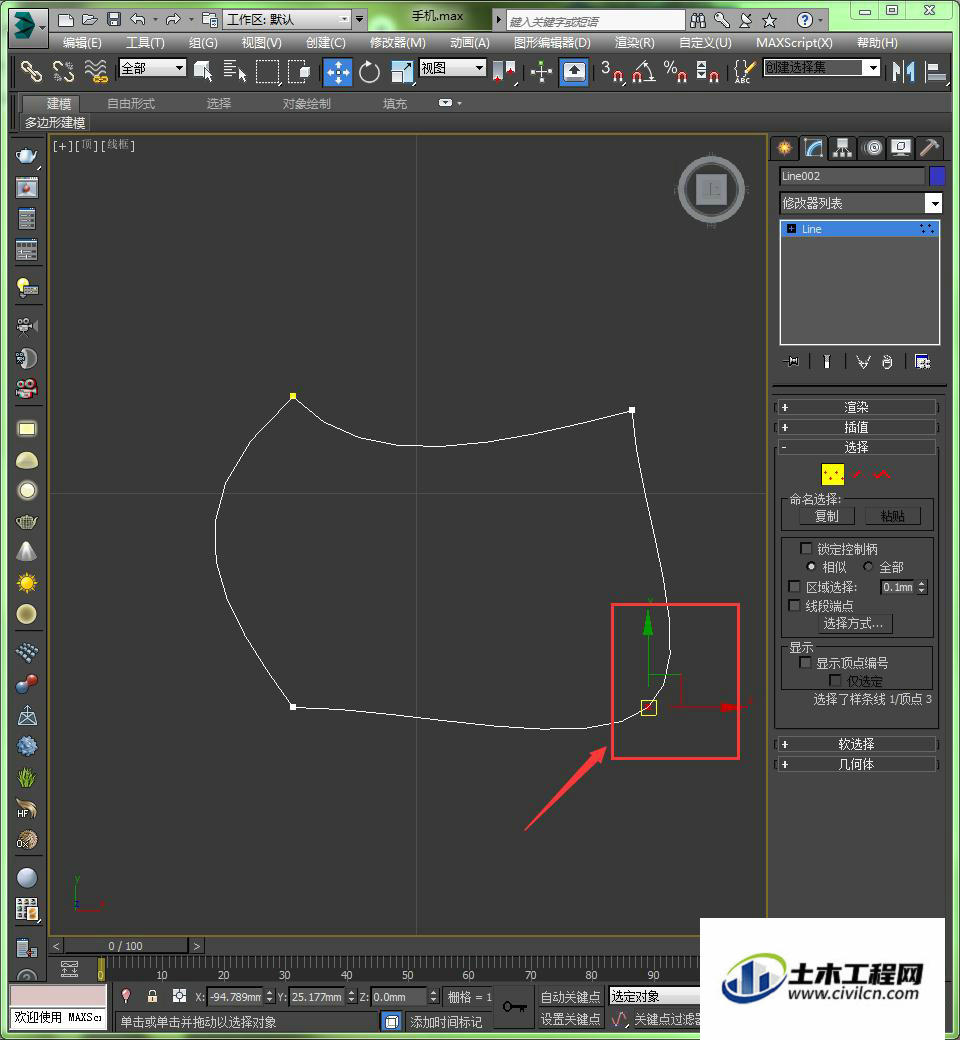The image size is (960, 1040).
Task: Click the 复制 button
Action: [x=826, y=516]
